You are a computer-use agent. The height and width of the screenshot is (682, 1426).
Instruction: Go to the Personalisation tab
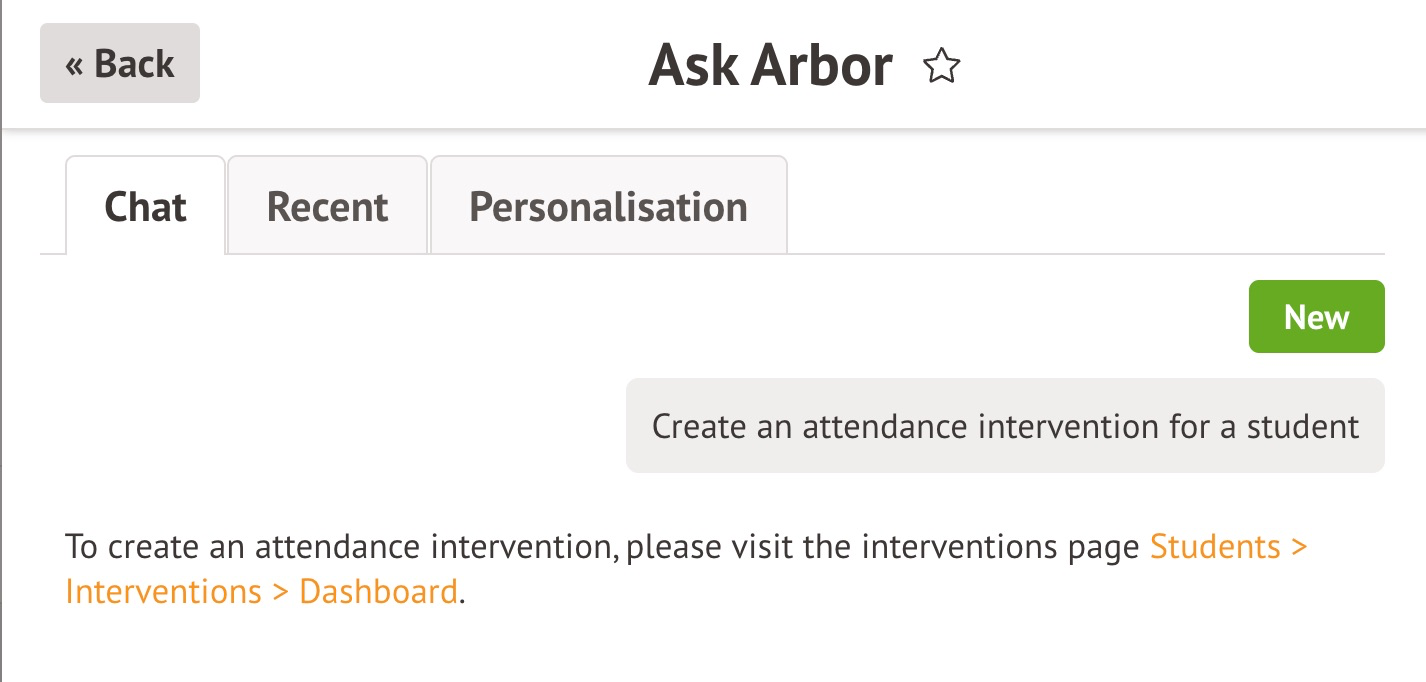pos(608,207)
